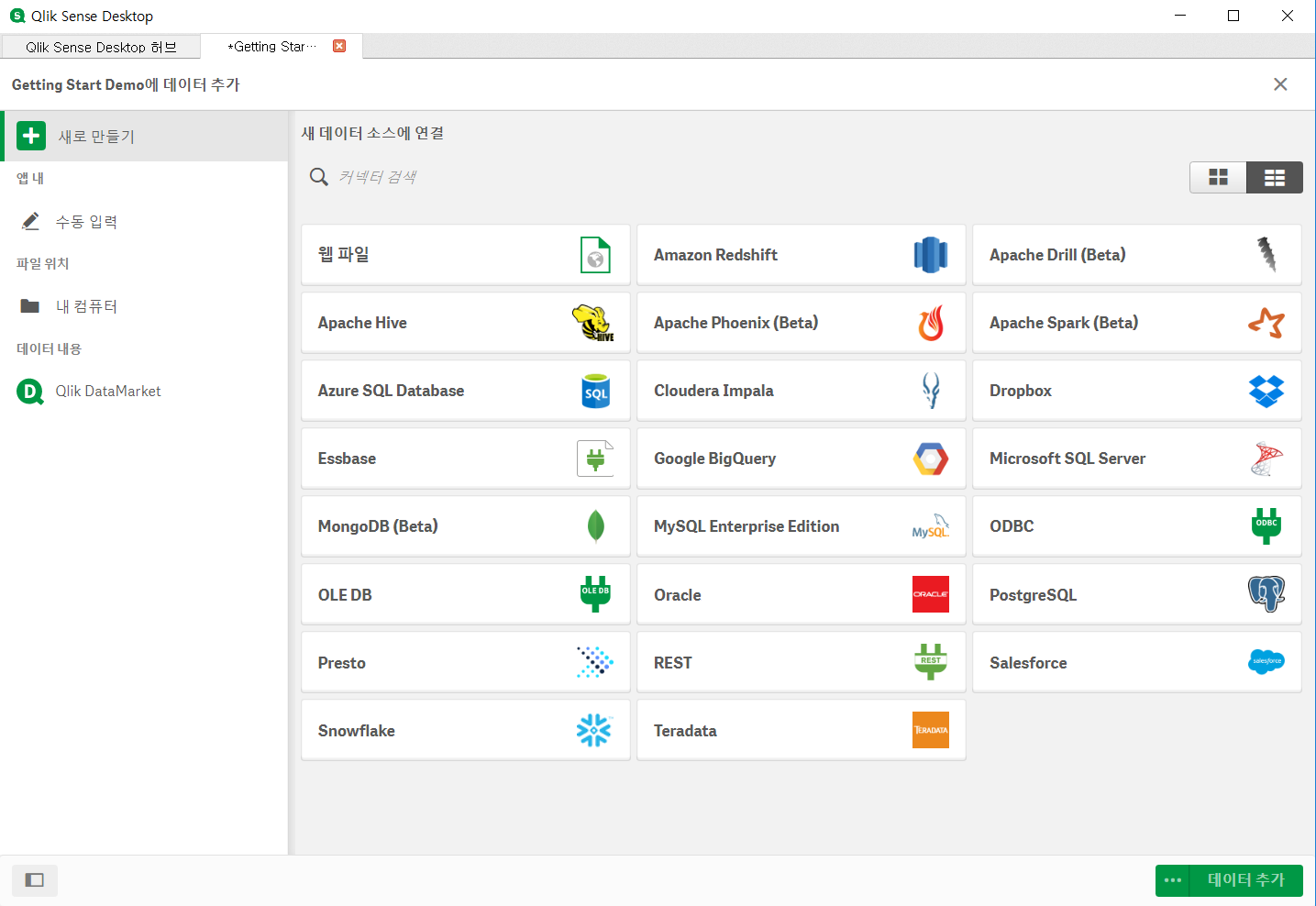Viewport: 1316px width, 906px height.
Task: Switch to large tile grid view
Action: pyautogui.click(x=1218, y=178)
